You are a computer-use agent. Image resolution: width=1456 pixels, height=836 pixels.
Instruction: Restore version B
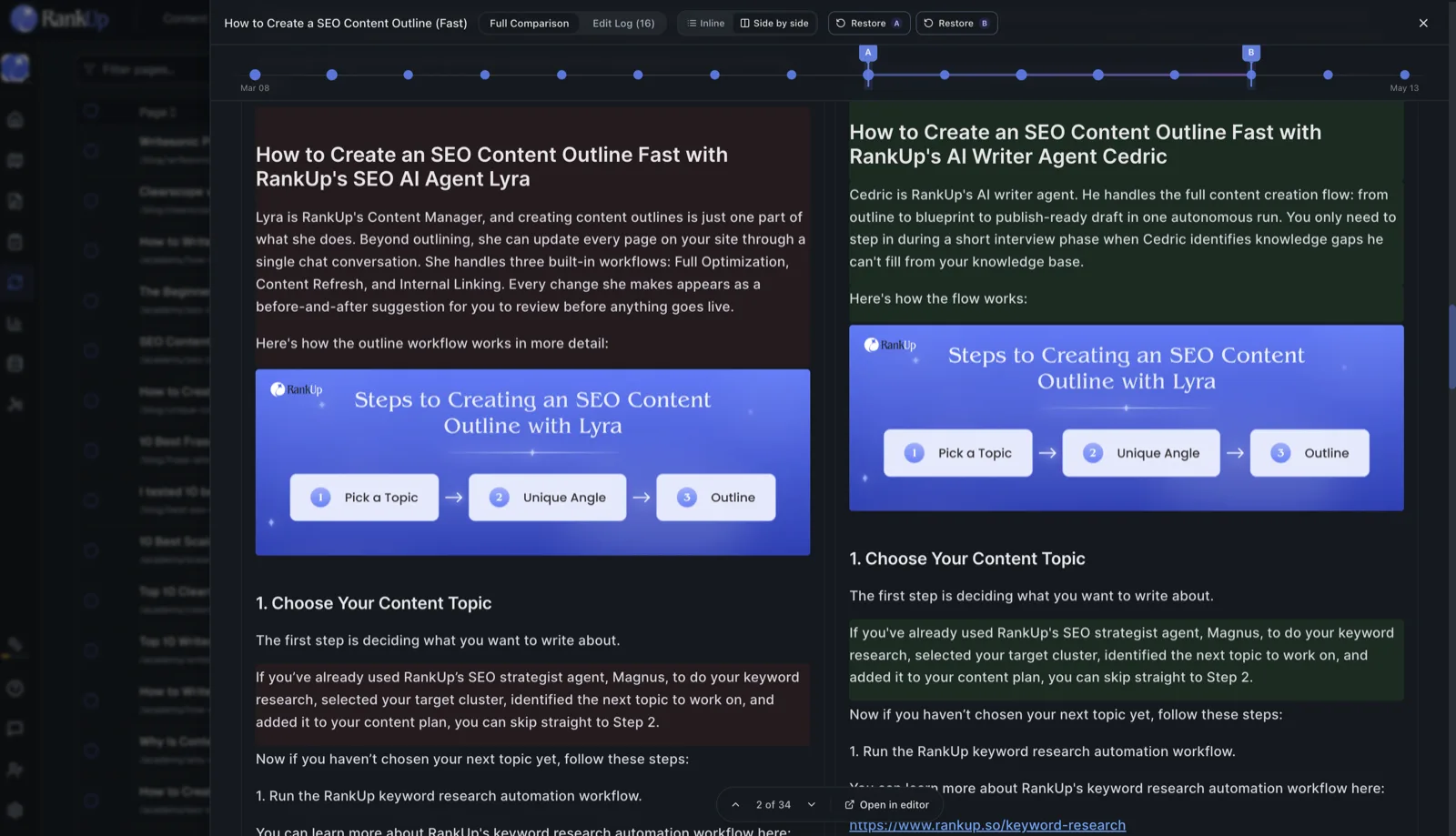956,23
